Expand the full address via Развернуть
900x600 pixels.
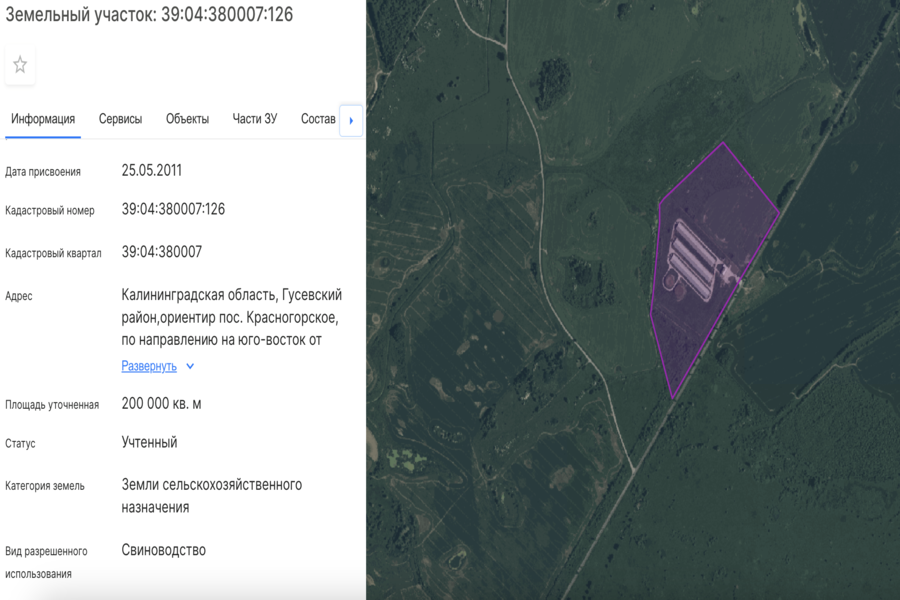148,366
